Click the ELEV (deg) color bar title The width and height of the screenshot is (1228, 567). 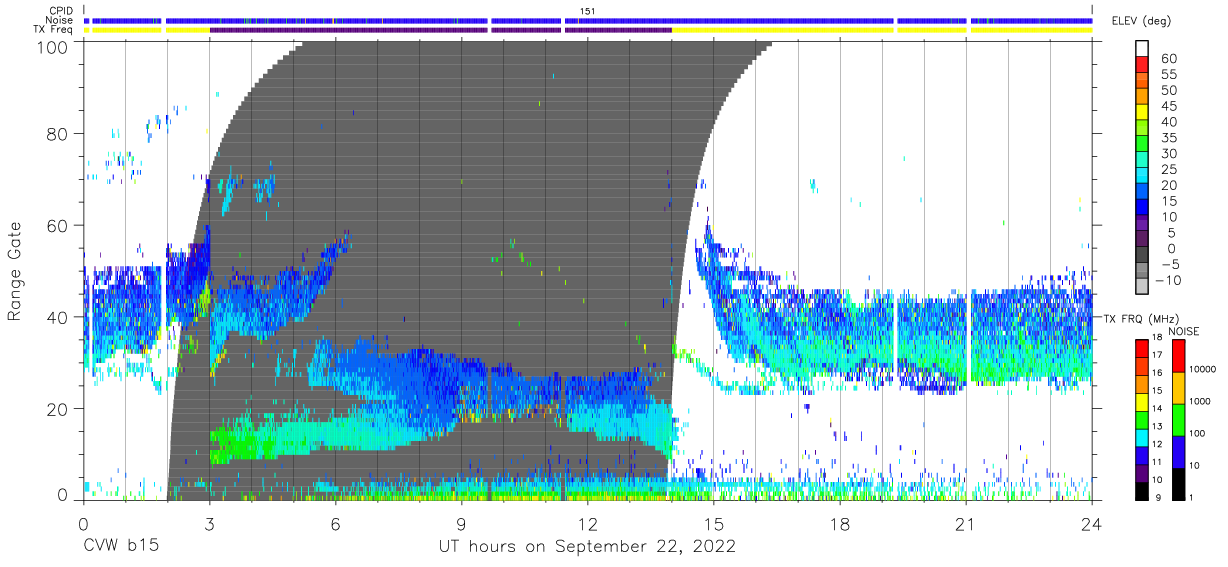click(x=1140, y=20)
